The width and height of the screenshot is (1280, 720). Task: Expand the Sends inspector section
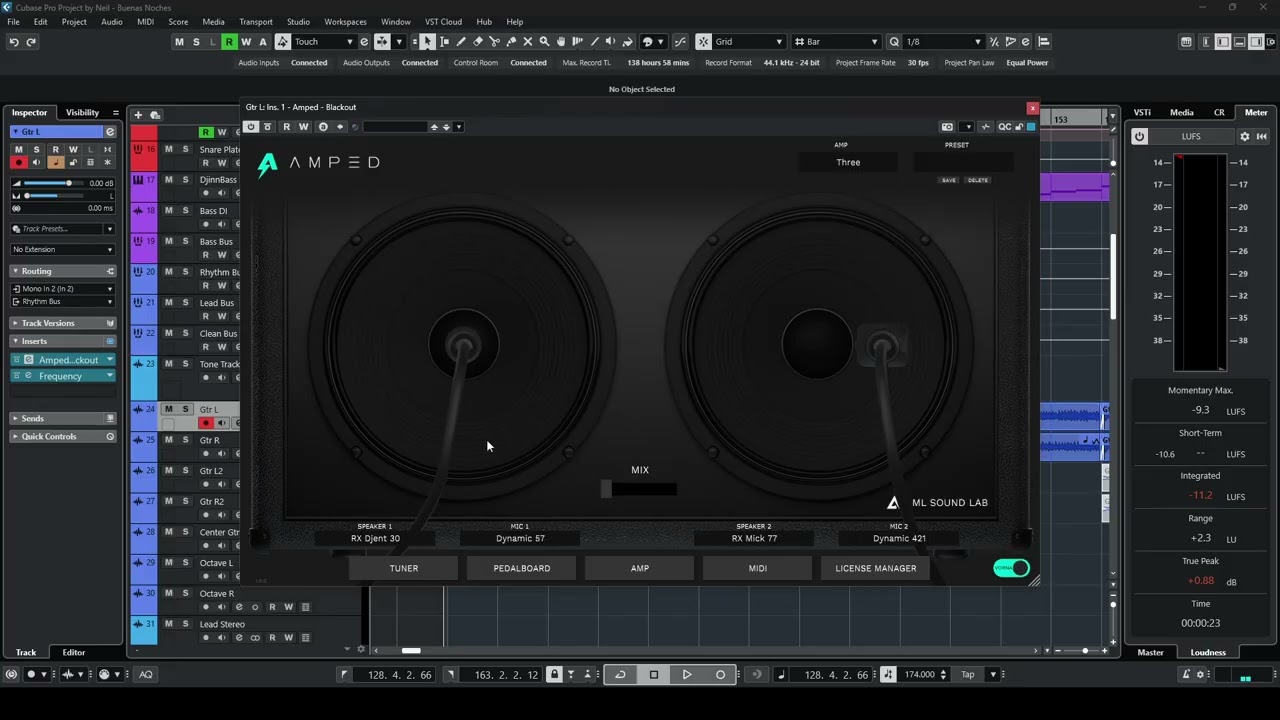coord(63,418)
